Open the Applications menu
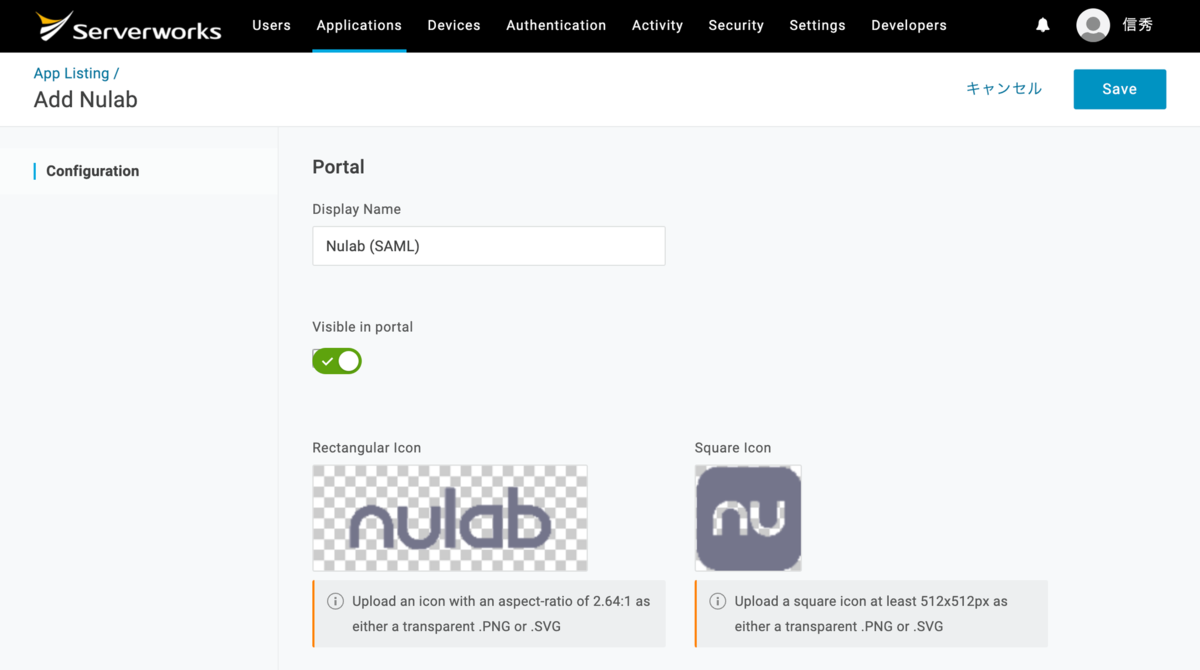Viewport: 1200px width, 670px height. (359, 25)
